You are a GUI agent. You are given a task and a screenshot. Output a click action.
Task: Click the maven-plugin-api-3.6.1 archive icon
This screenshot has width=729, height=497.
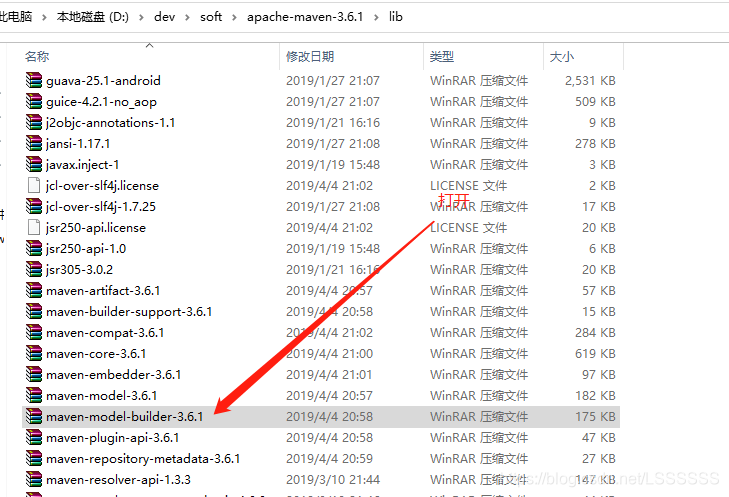tap(34, 437)
